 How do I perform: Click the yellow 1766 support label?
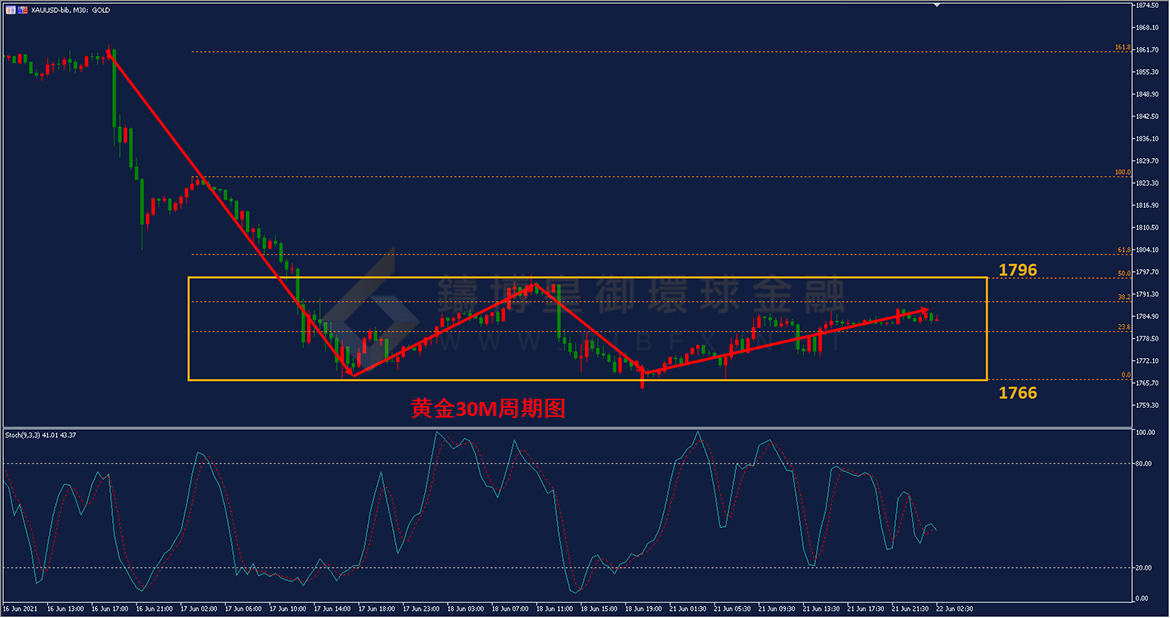[1017, 393]
